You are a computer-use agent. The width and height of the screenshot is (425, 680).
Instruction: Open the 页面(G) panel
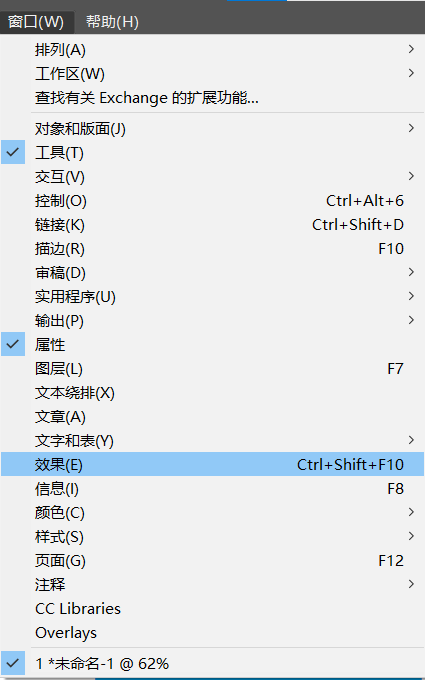click(212, 561)
